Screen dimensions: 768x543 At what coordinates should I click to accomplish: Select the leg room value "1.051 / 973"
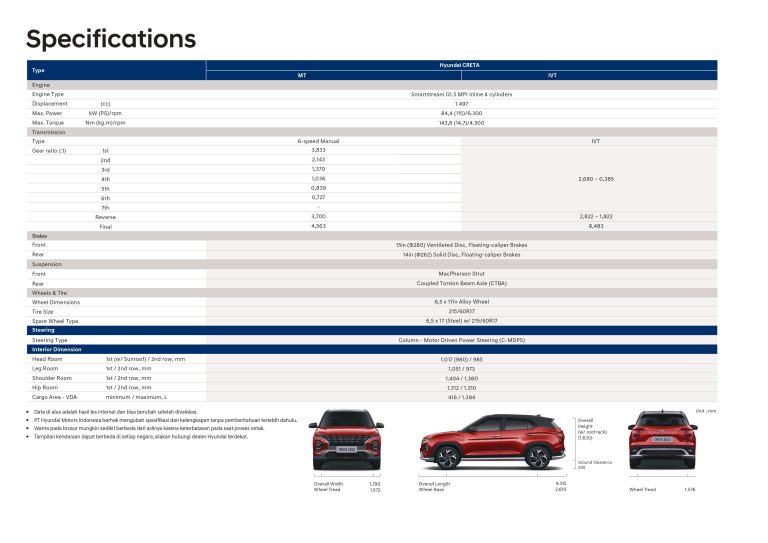(461, 369)
